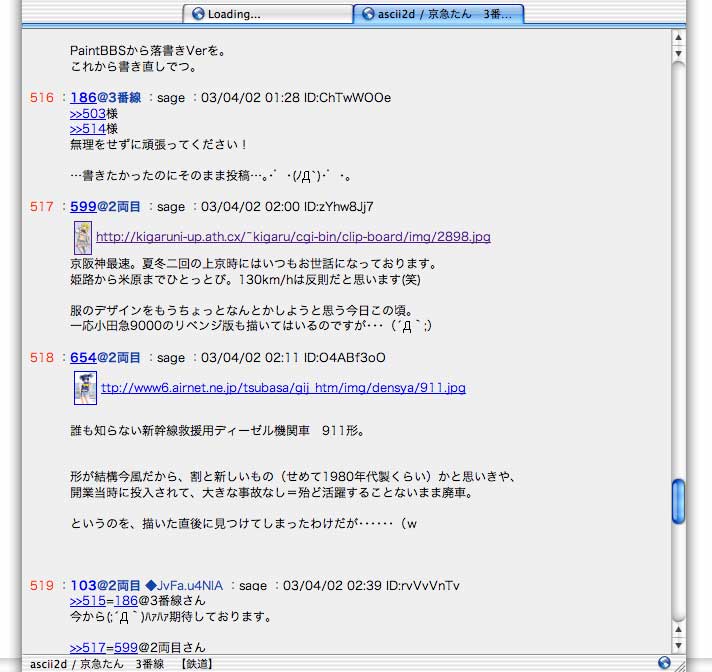The image size is (712, 672).
Task: Click the post number 519
Action: [x=42, y=585]
